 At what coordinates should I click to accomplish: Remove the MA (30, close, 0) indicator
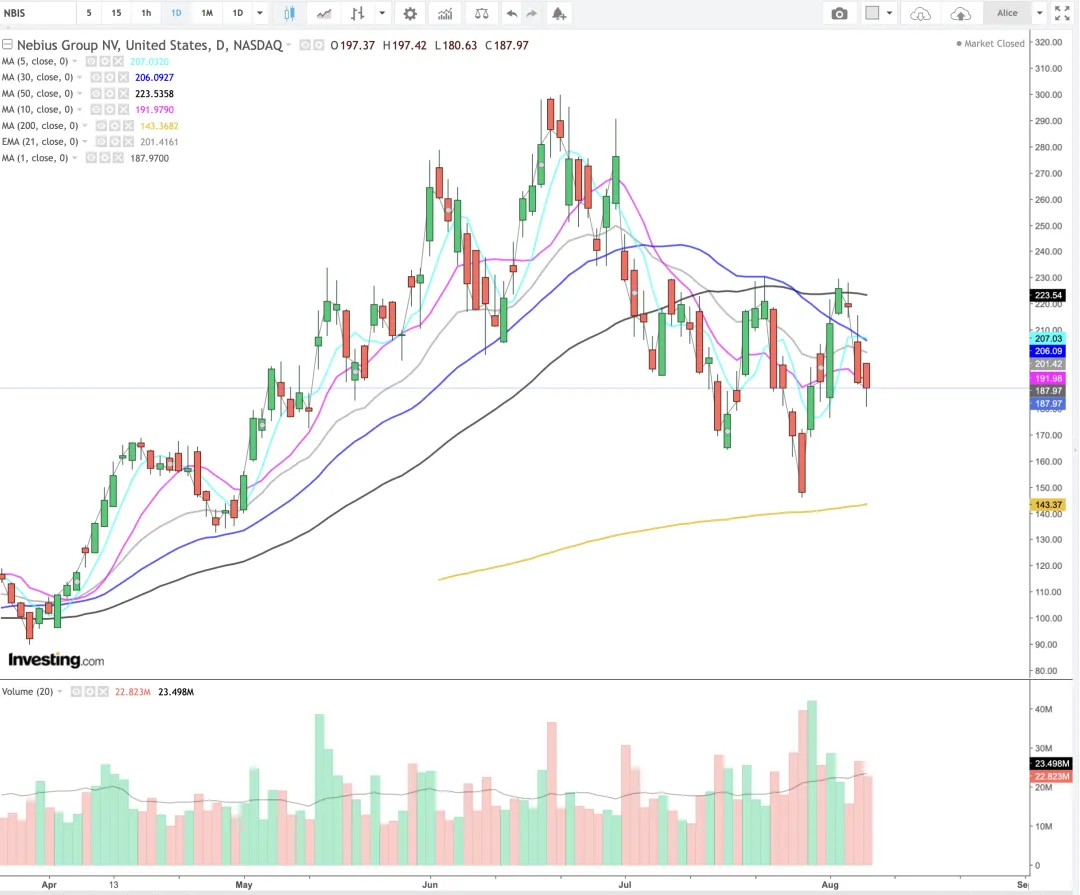point(123,77)
